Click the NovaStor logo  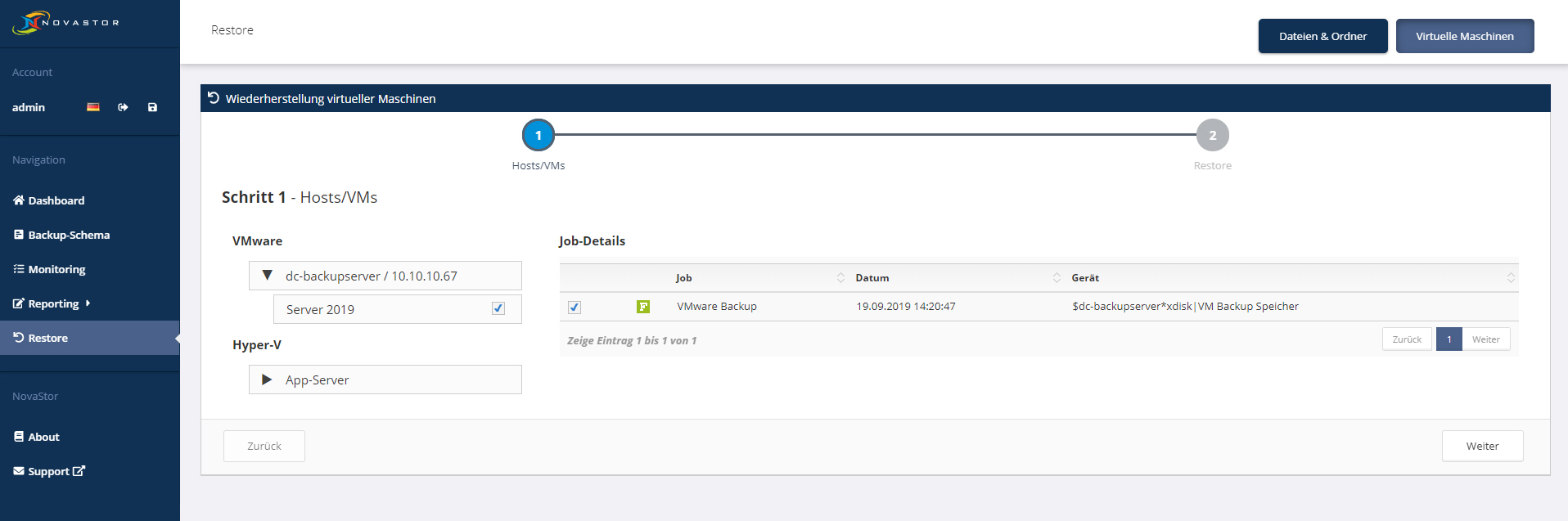(x=65, y=23)
